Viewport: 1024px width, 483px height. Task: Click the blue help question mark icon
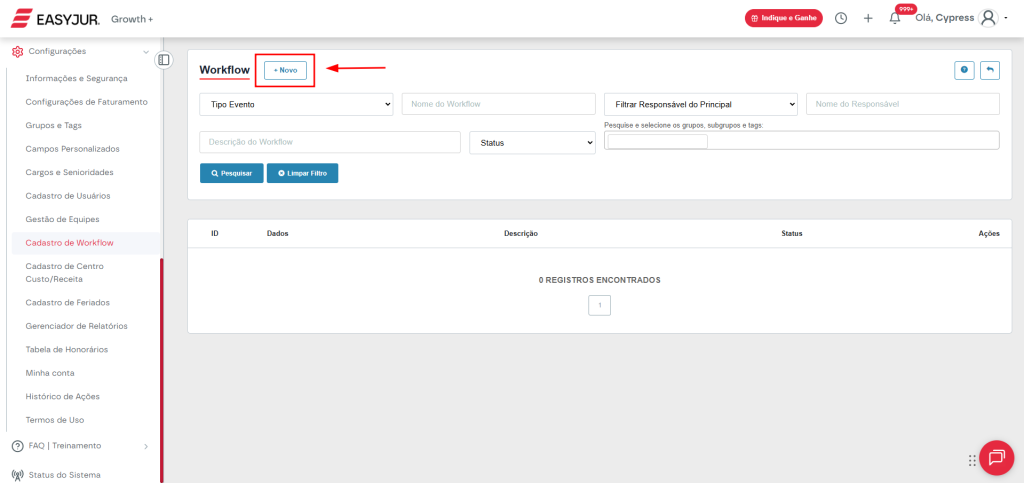(965, 70)
